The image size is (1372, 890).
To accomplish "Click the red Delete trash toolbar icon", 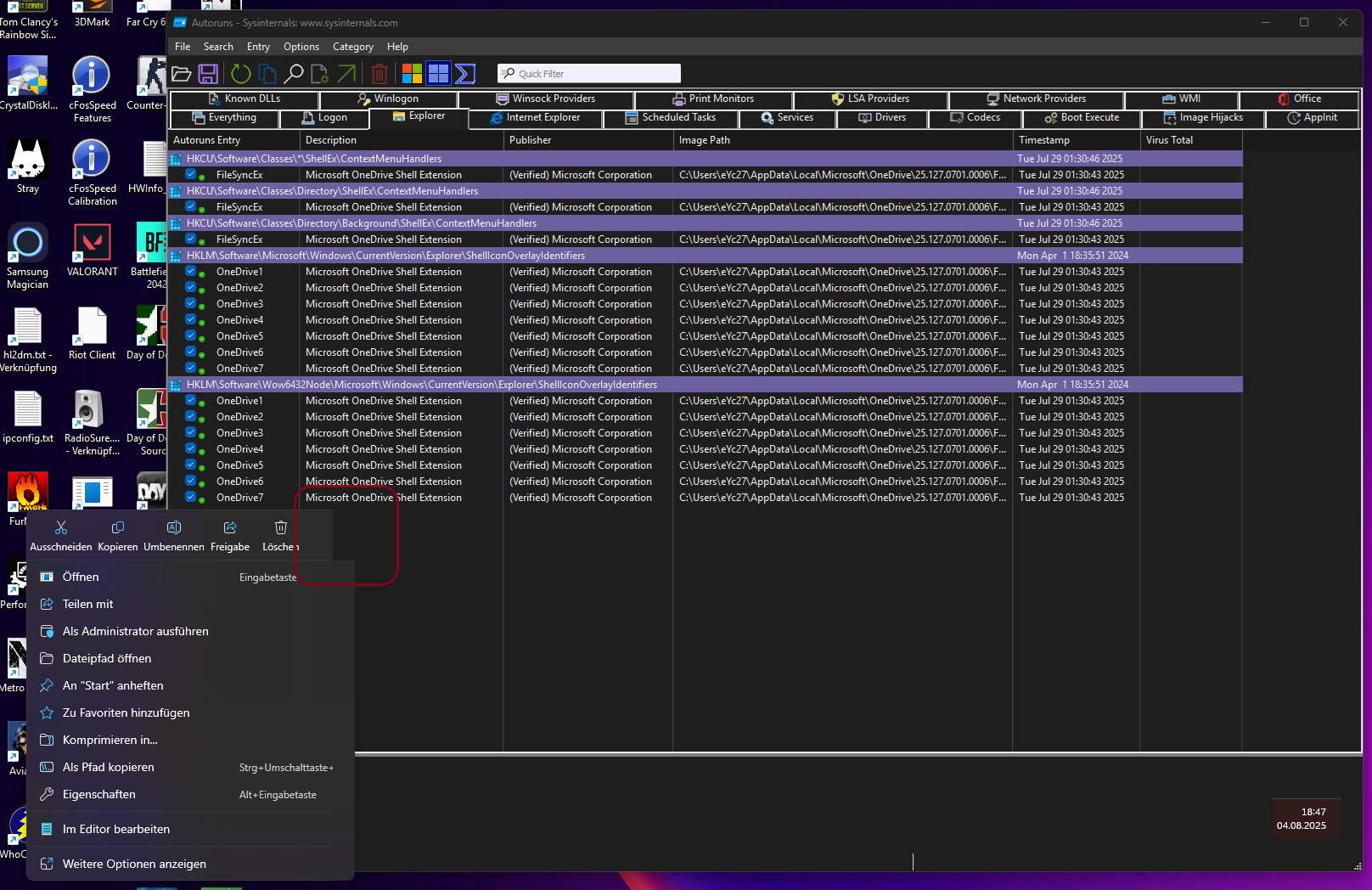I will (380, 74).
